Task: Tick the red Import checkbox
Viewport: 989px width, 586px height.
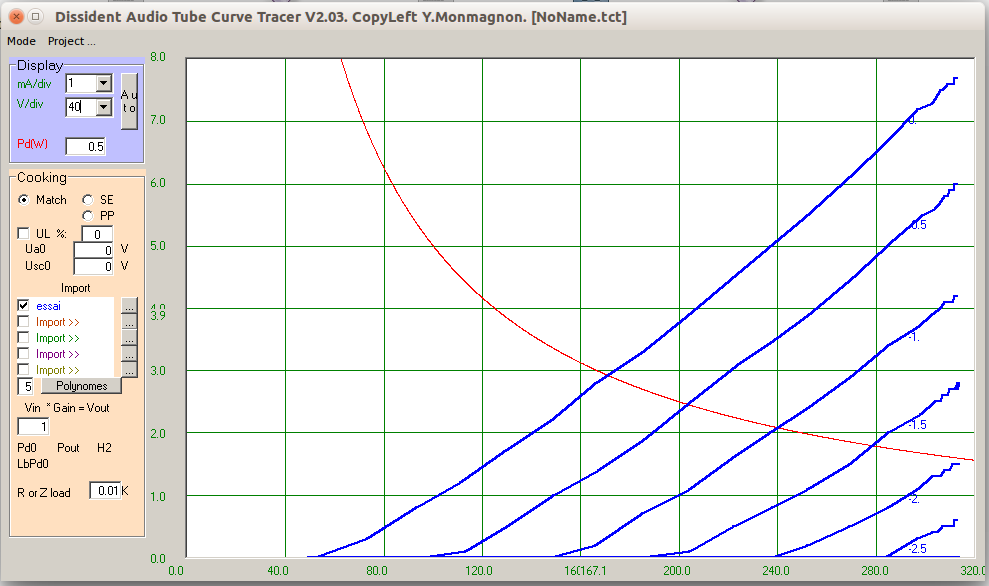Action: [x=24, y=322]
